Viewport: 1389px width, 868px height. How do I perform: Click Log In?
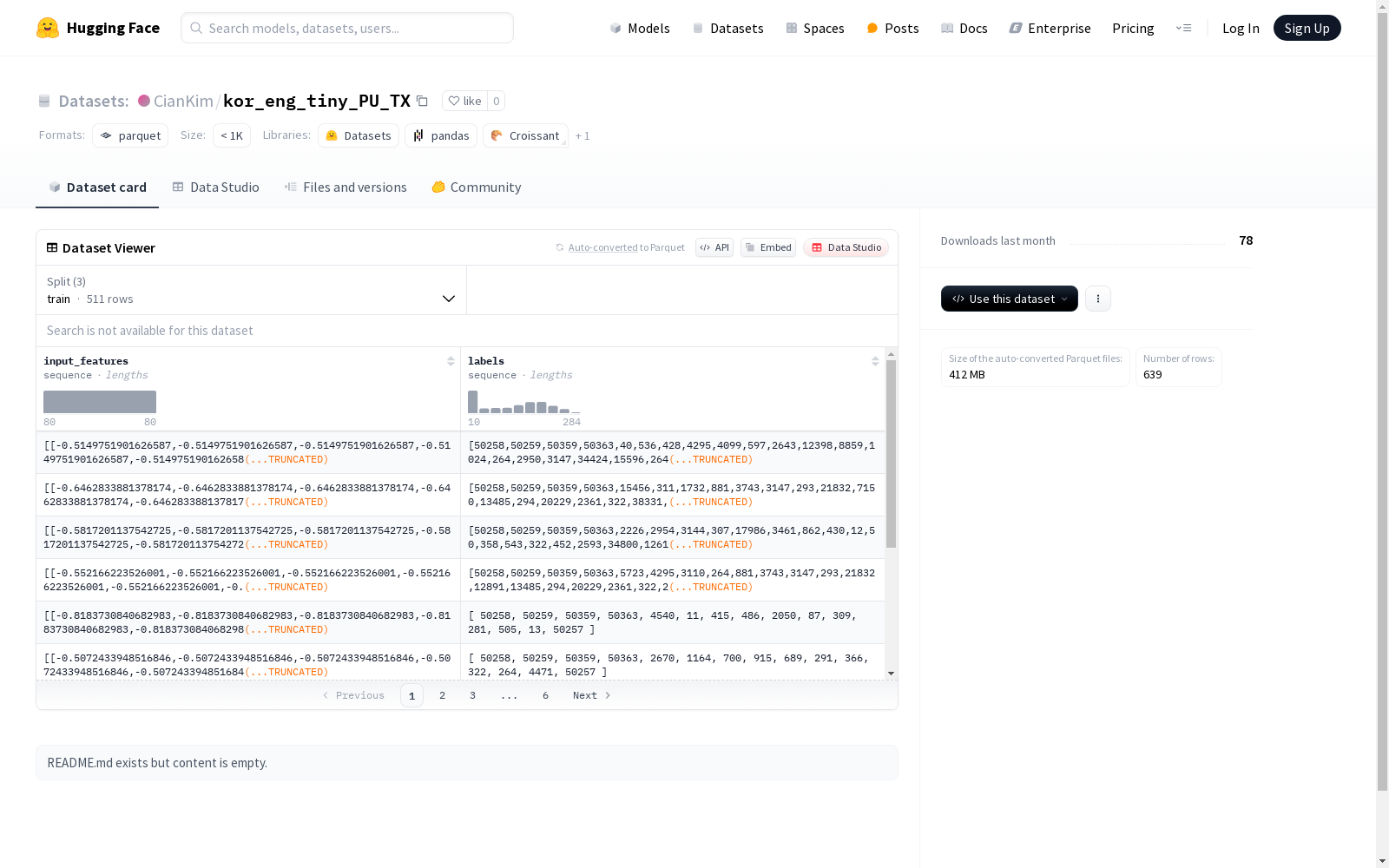1241,28
